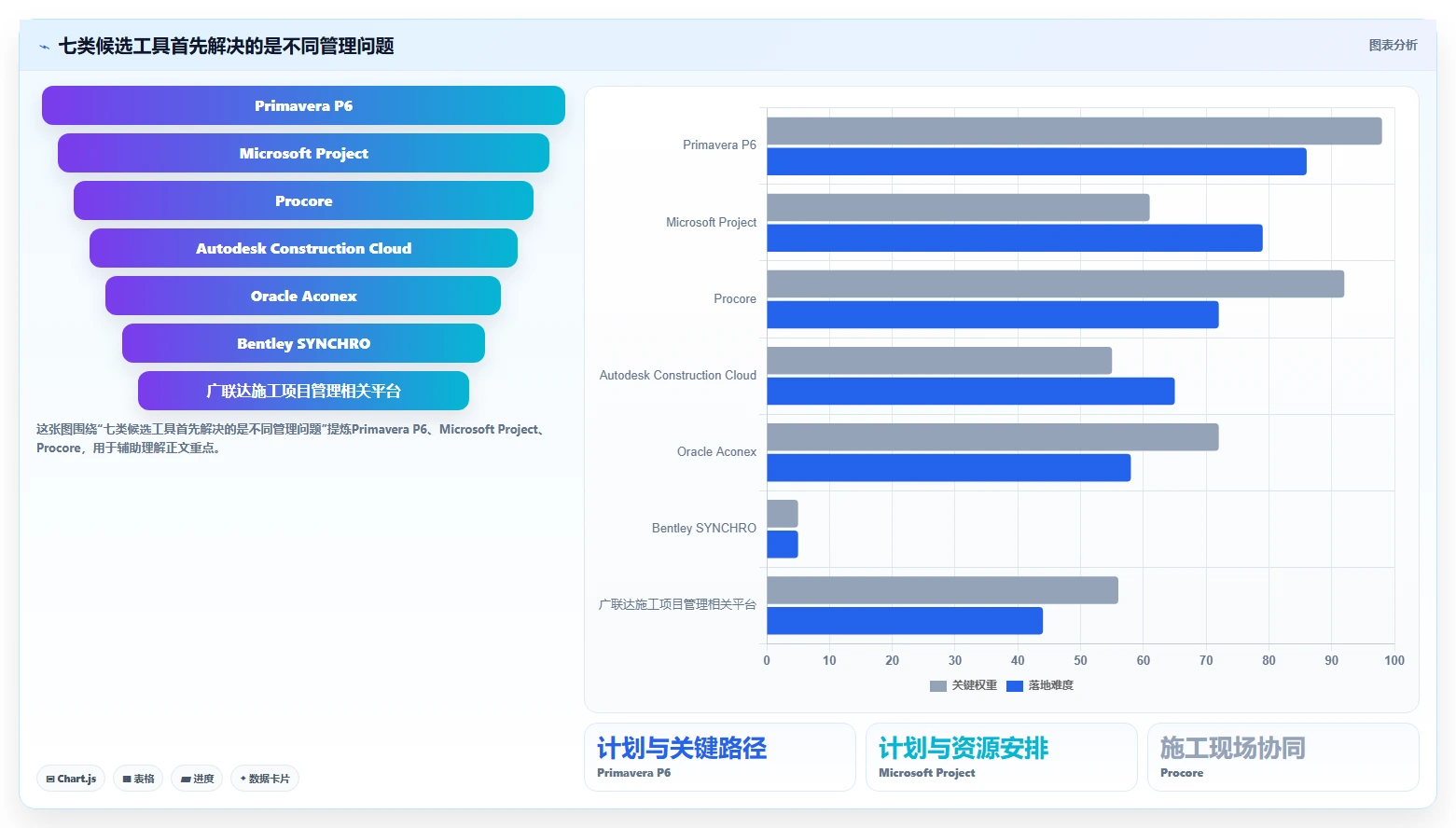Viewport: 1456px width, 828px height.
Task: Click the description paragraph starting 这张图围绕
Action: (293, 438)
